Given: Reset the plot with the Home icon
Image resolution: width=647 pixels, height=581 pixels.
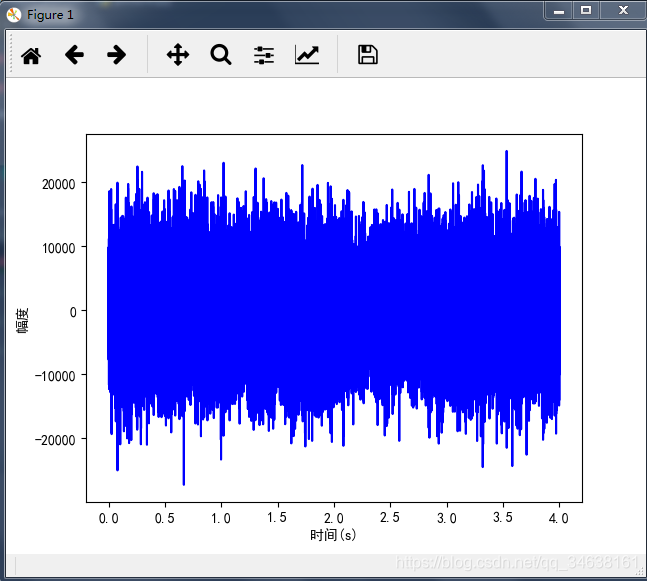Looking at the screenshot, I should [x=31, y=55].
